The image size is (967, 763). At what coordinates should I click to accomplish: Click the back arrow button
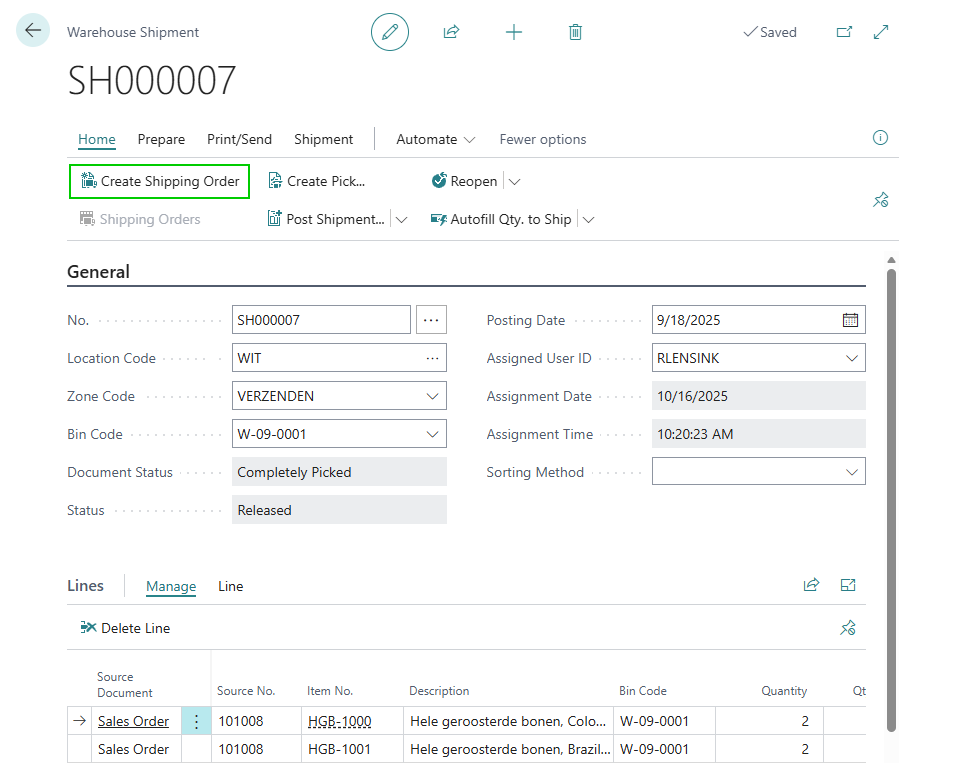33,31
